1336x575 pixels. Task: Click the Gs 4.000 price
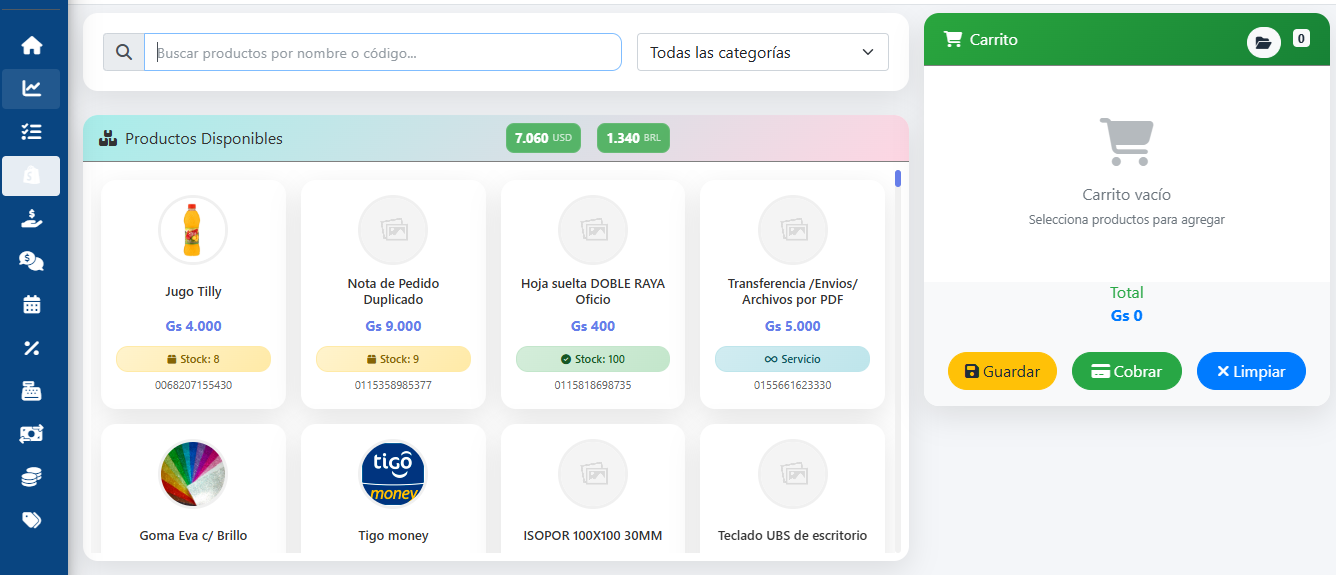click(x=193, y=326)
